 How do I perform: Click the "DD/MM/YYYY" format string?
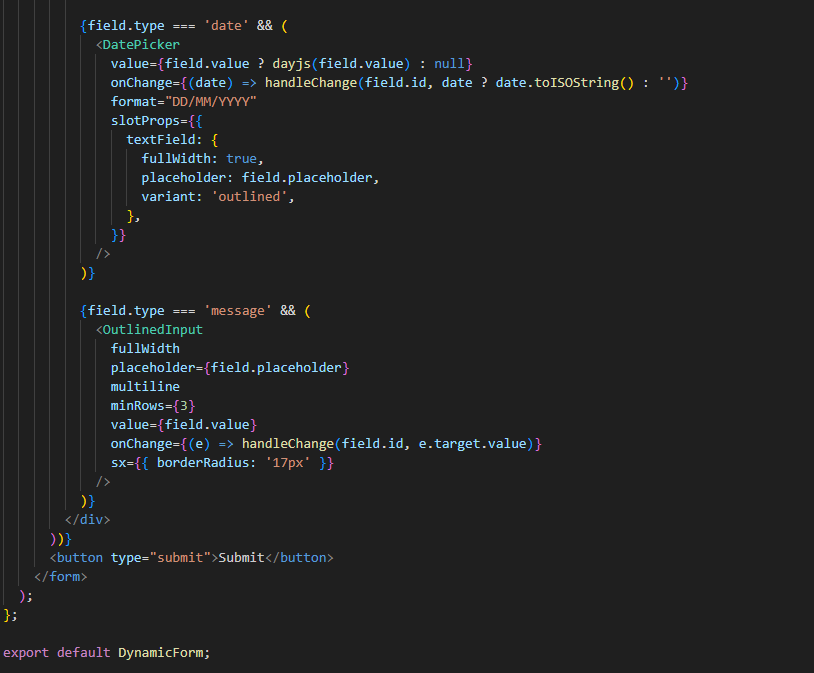click(x=211, y=101)
